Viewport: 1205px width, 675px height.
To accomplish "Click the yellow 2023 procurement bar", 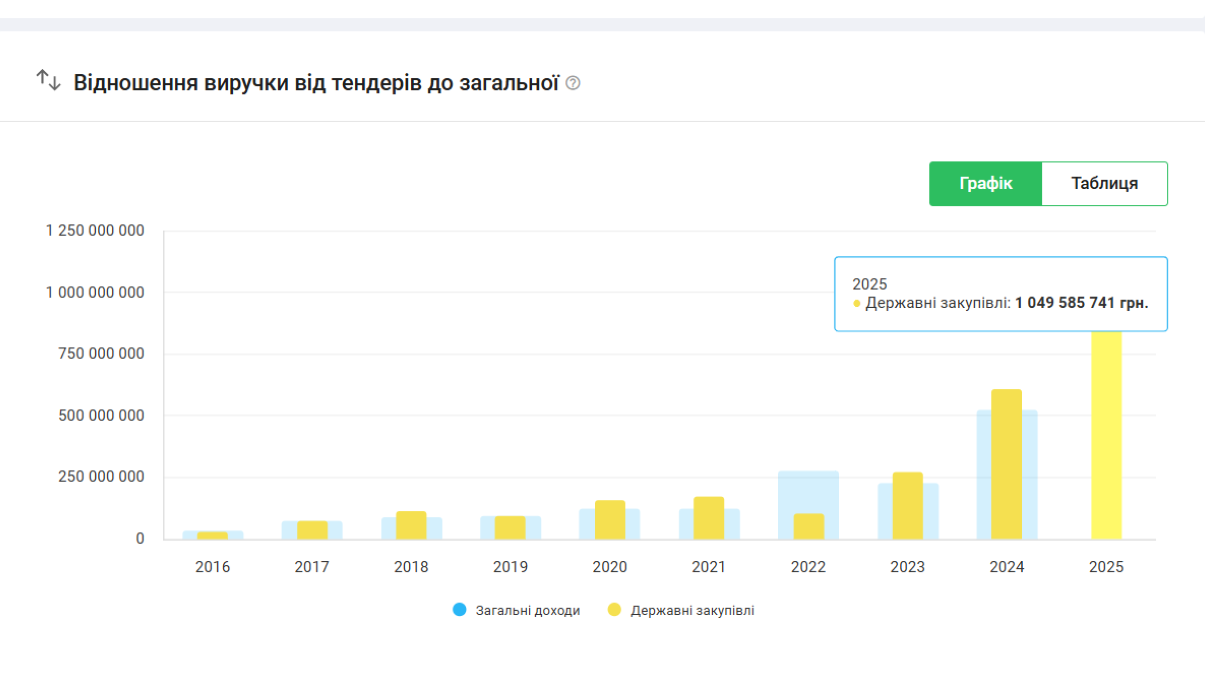I will 907,506.
